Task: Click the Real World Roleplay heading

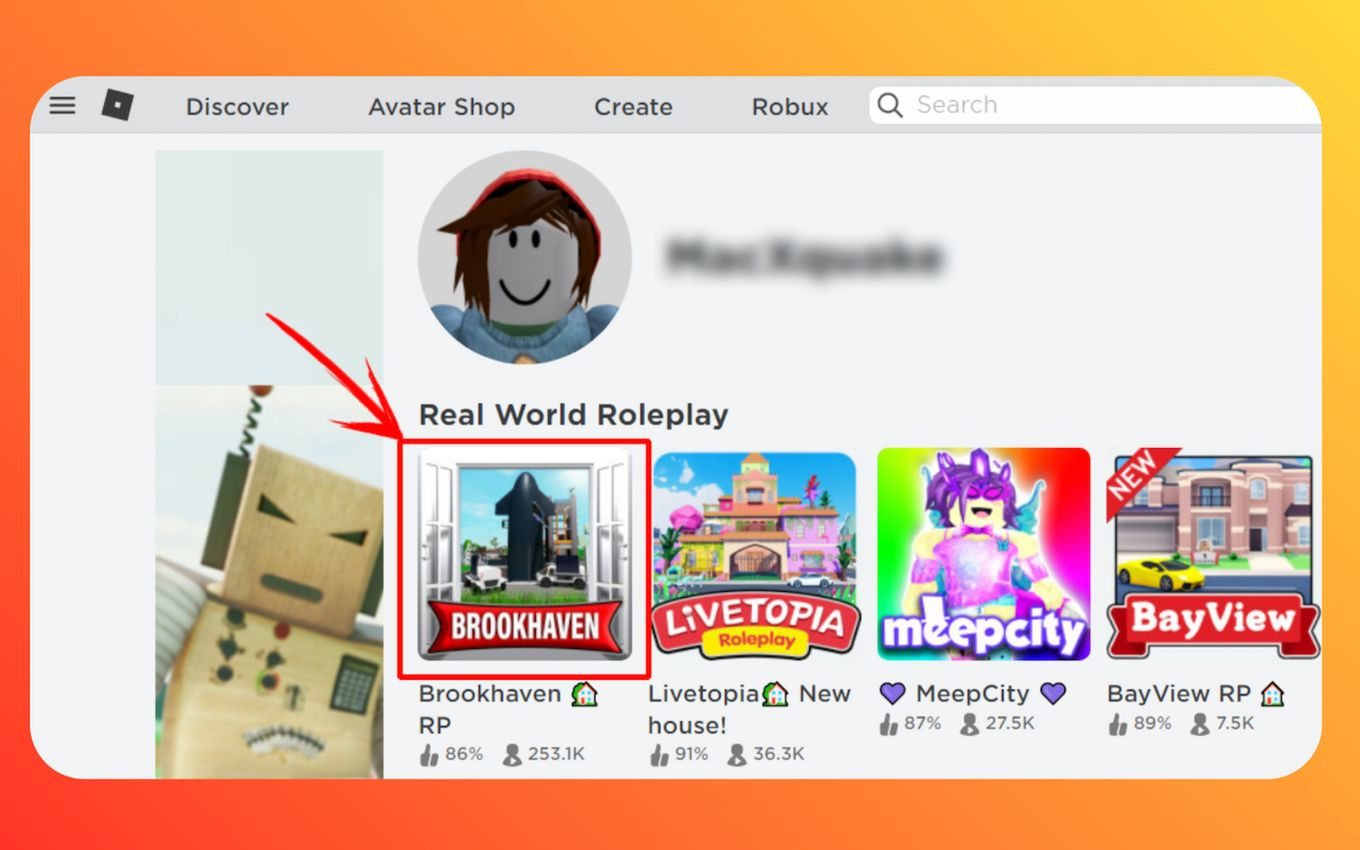Action: (x=573, y=415)
